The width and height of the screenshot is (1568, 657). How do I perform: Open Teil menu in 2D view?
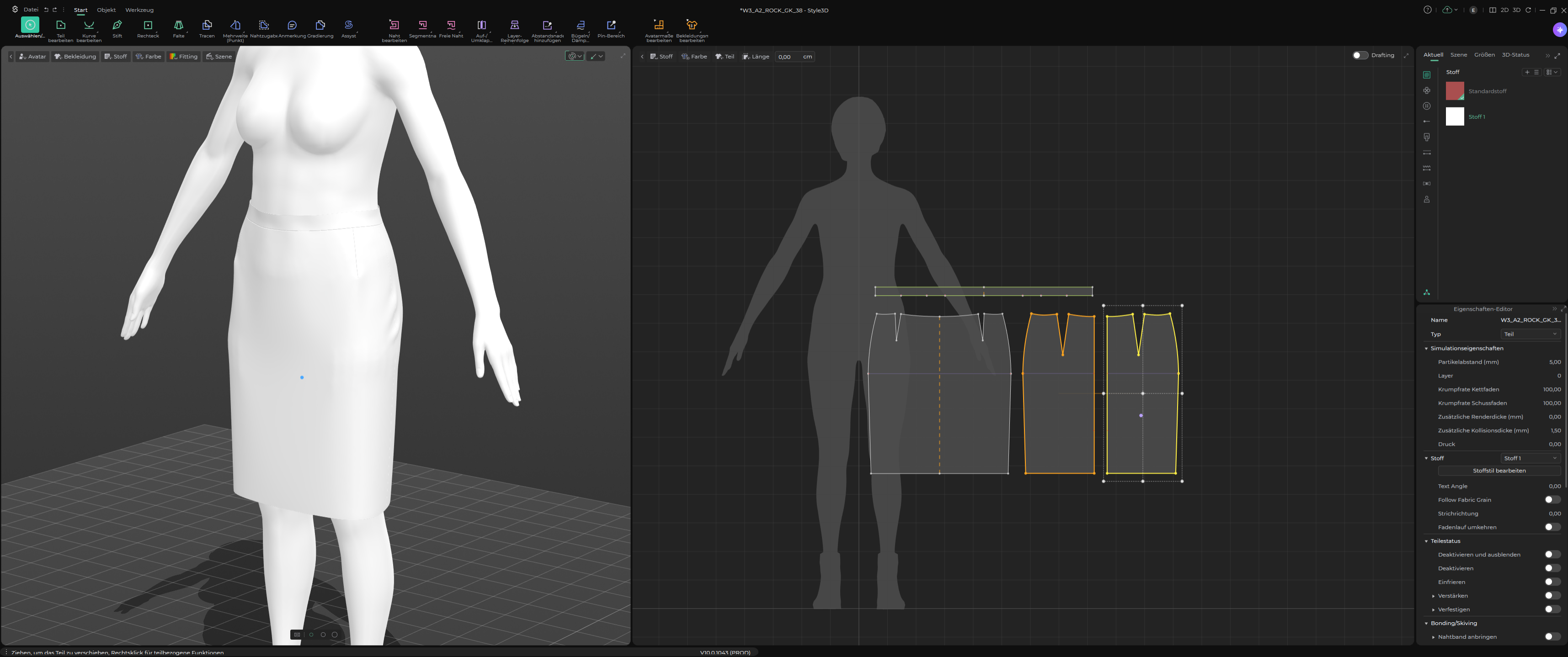725,57
